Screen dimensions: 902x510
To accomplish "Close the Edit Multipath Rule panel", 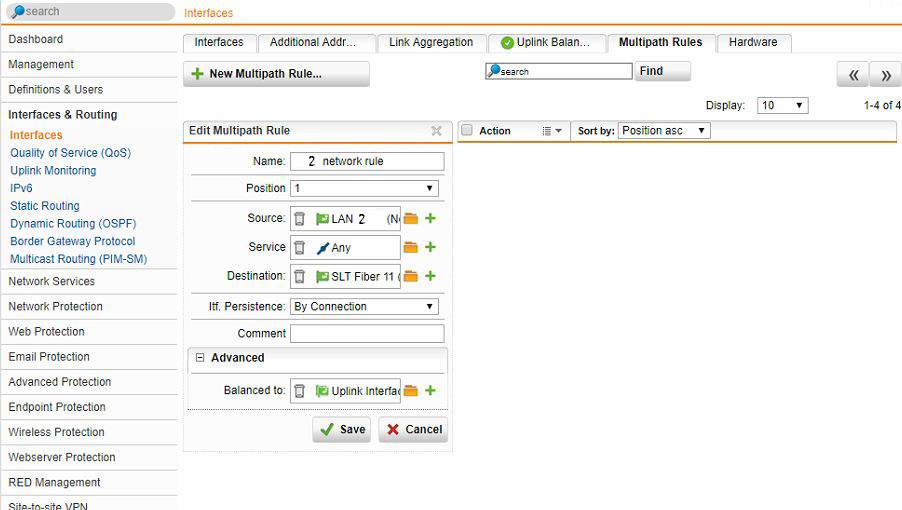I will click(436, 131).
